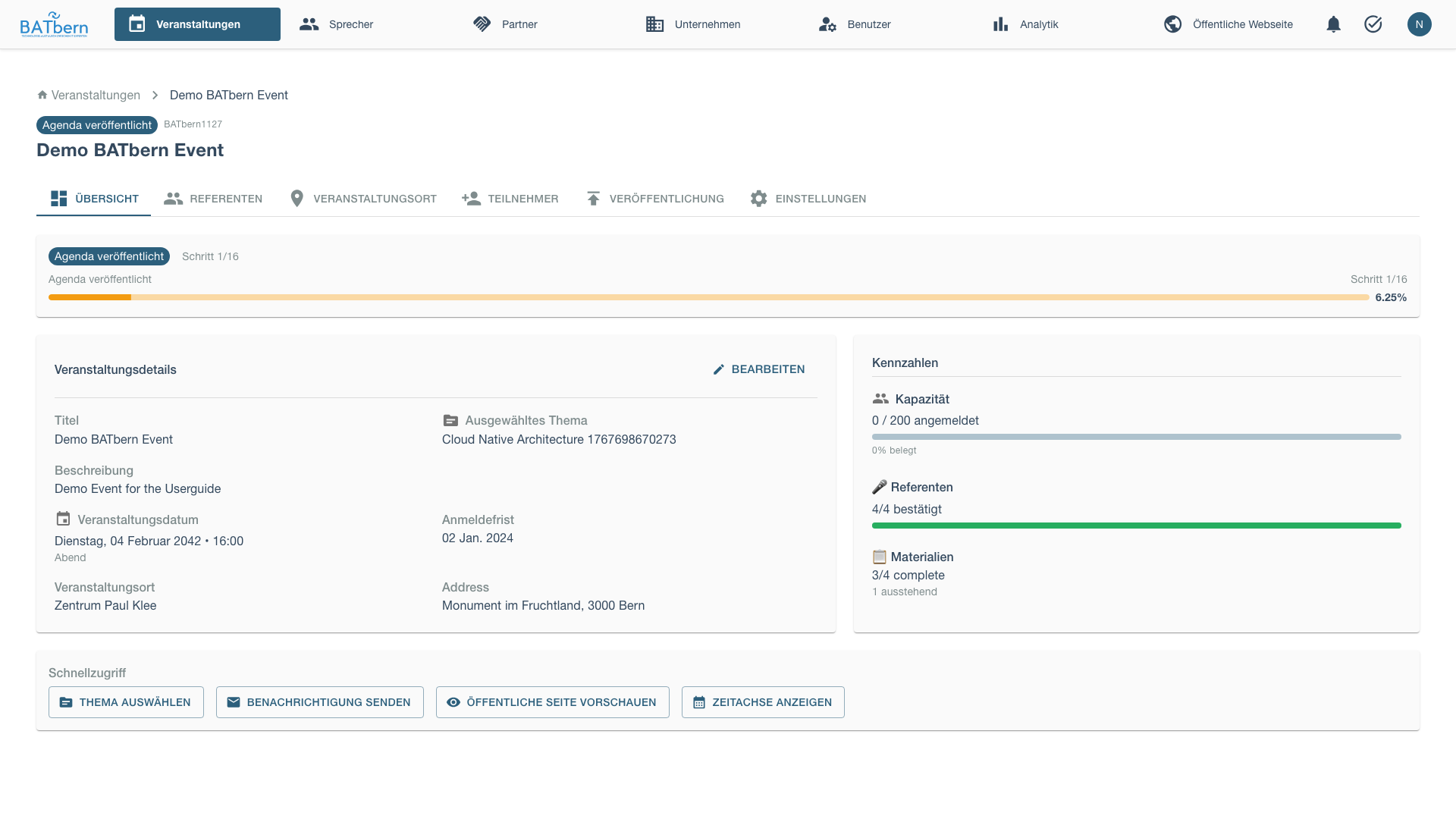Open the Teilnehmer tab
This screenshot has width=1456, height=819.
510,199
